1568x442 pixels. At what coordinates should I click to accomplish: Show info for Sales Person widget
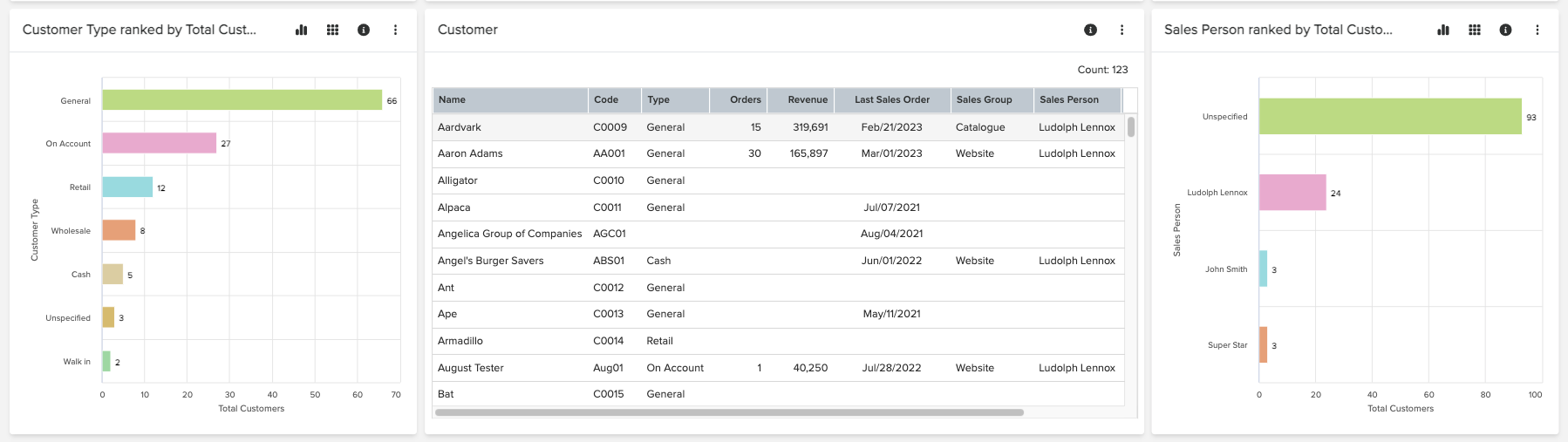1505,30
